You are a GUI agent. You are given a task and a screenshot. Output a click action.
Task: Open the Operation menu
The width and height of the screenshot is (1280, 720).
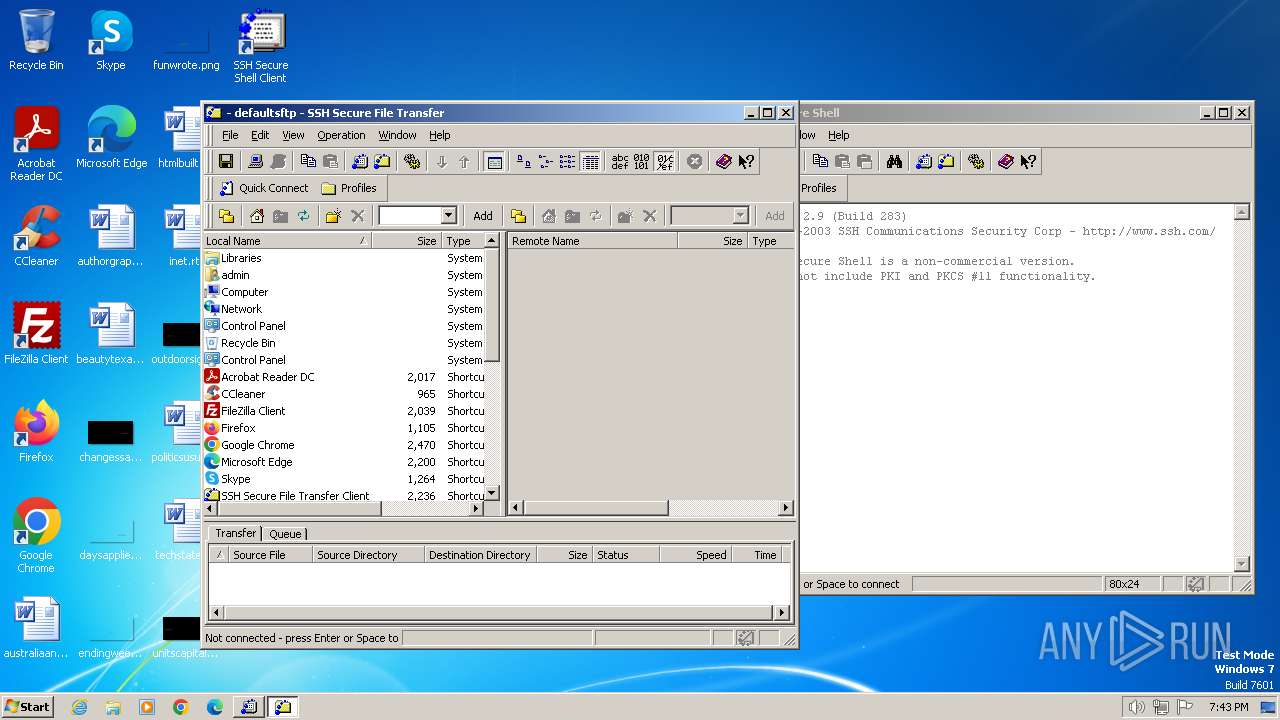pos(341,135)
